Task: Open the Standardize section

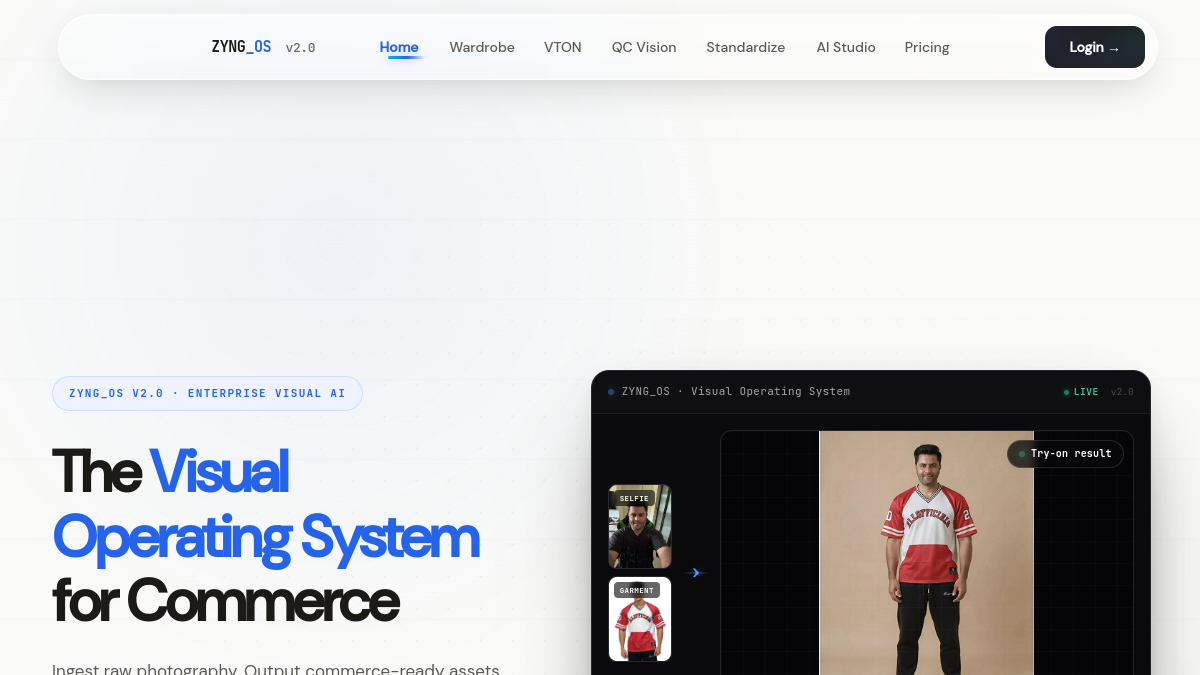Action: pyautogui.click(x=746, y=47)
